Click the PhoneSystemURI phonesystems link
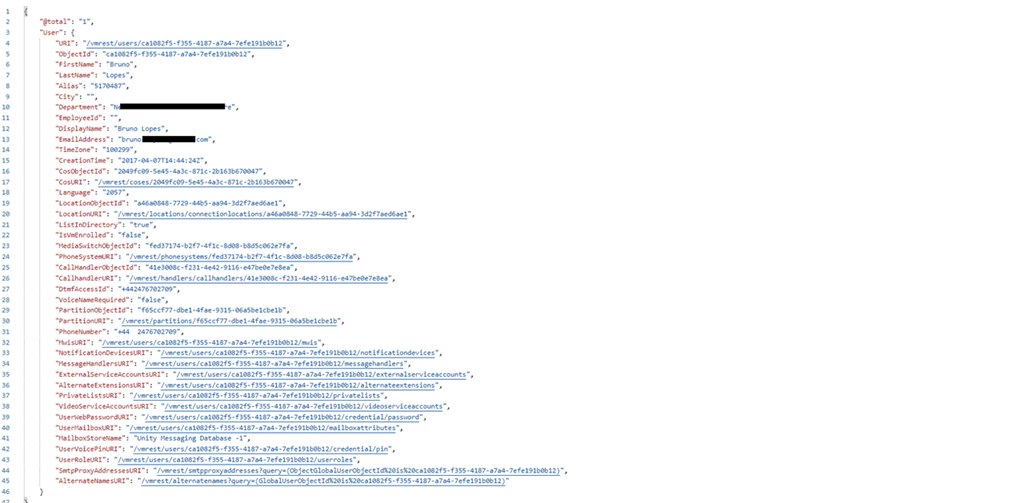1024x503 pixels. pos(243,256)
